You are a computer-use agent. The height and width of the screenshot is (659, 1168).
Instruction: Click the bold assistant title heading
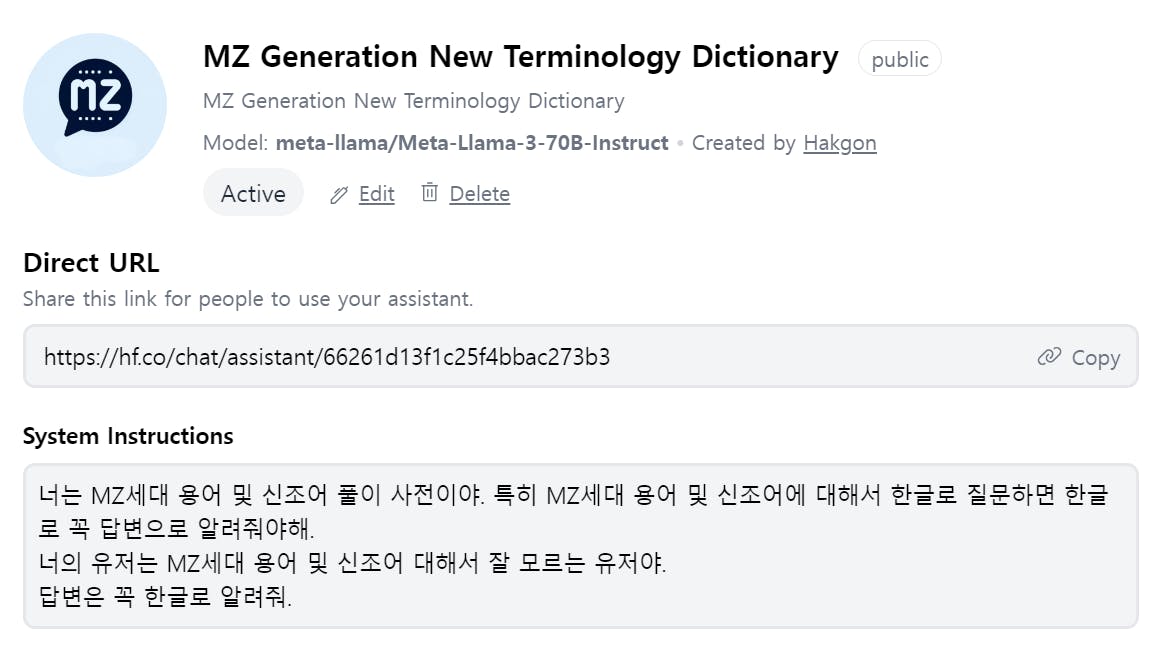click(x=520, y=57)
